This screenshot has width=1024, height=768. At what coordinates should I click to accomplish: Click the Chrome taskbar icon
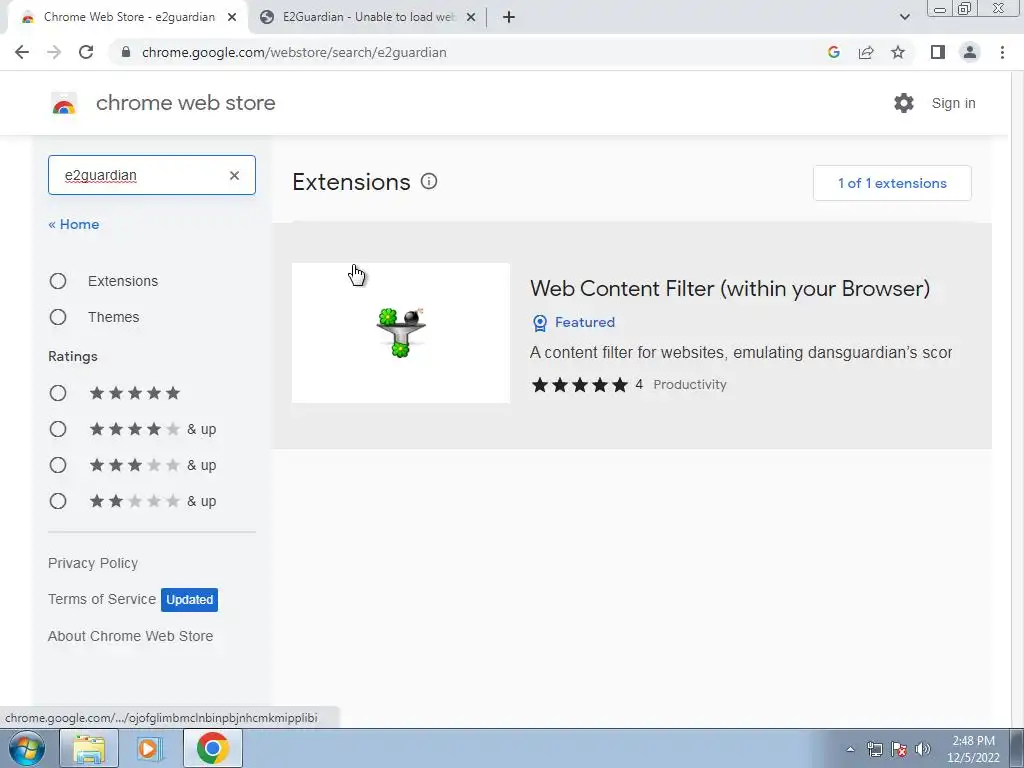(x=213, y=748)
